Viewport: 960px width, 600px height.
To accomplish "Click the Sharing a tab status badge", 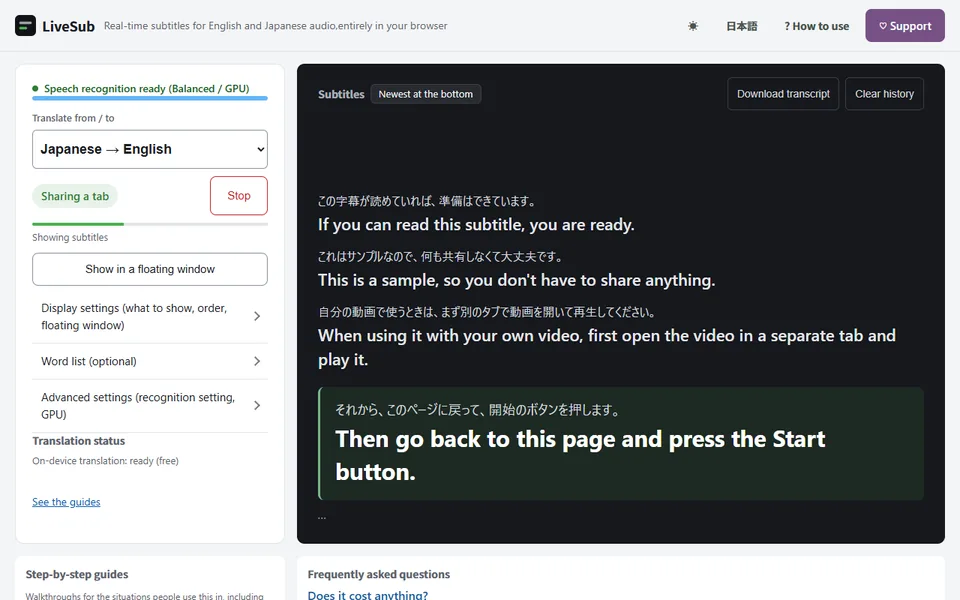I will 75,196.
